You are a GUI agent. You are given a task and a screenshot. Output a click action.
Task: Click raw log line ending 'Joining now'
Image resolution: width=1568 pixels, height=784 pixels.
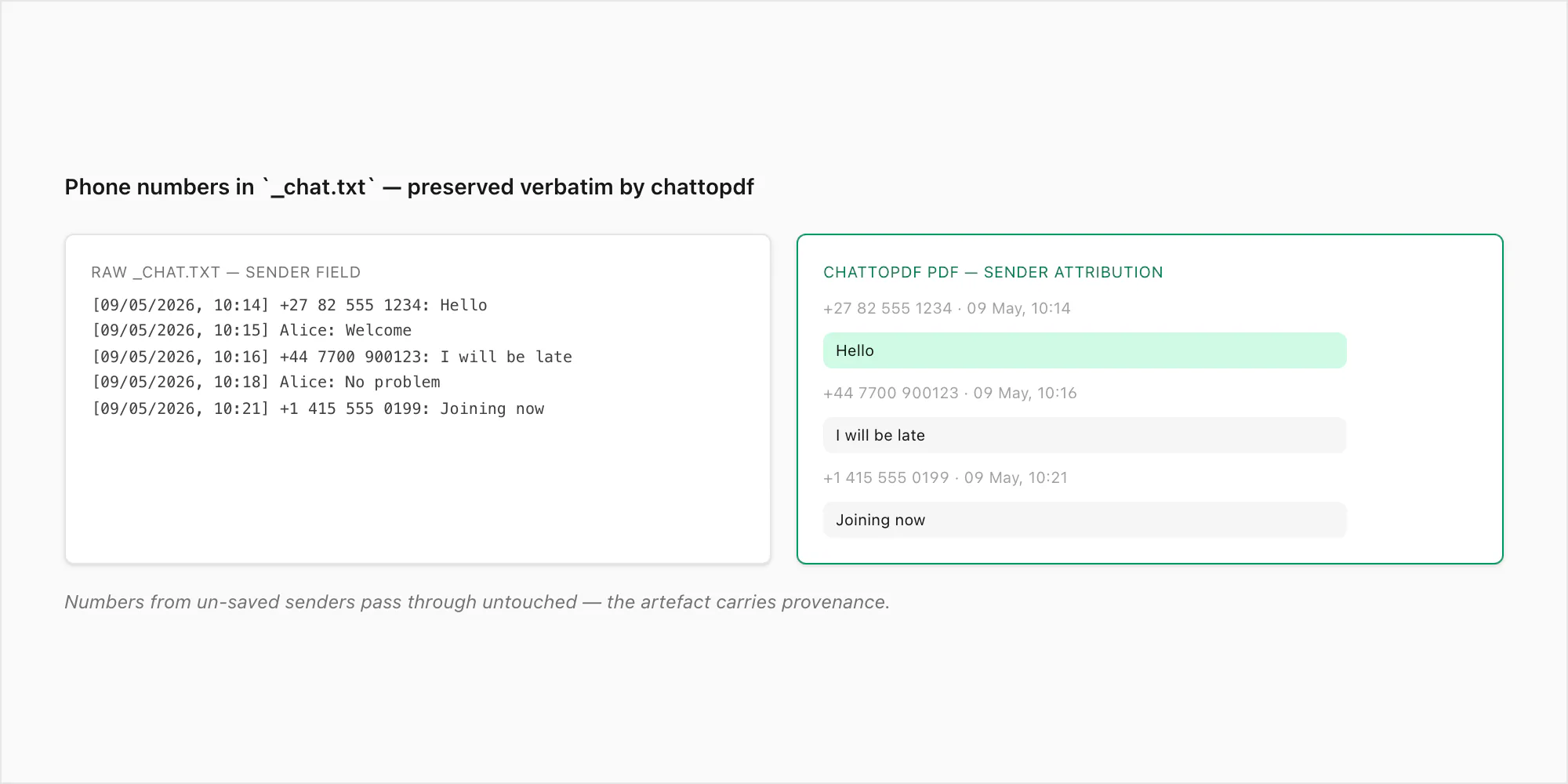[x=318, y=408]
